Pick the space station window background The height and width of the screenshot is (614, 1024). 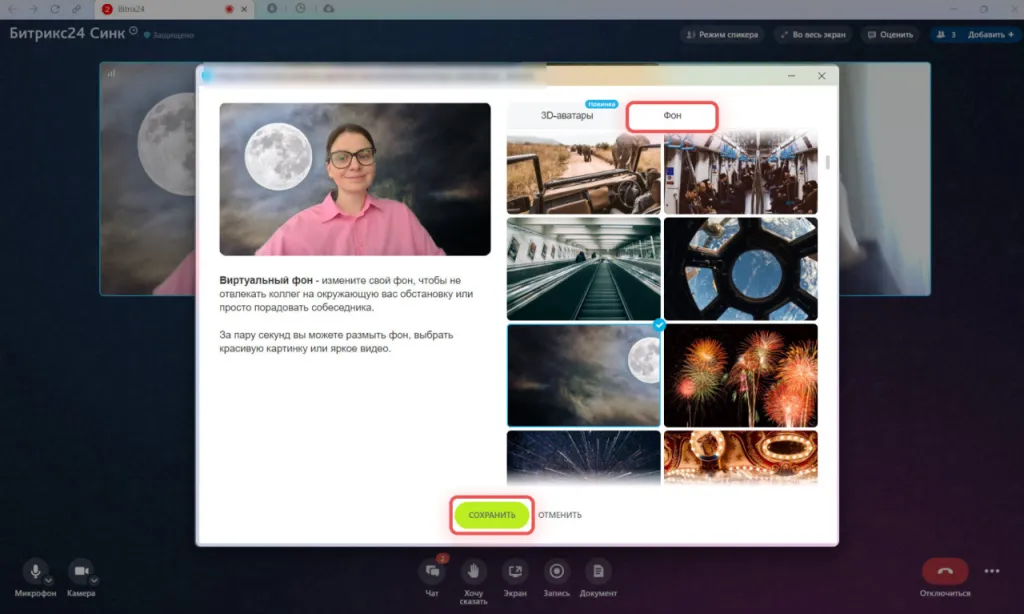point(740,268)
